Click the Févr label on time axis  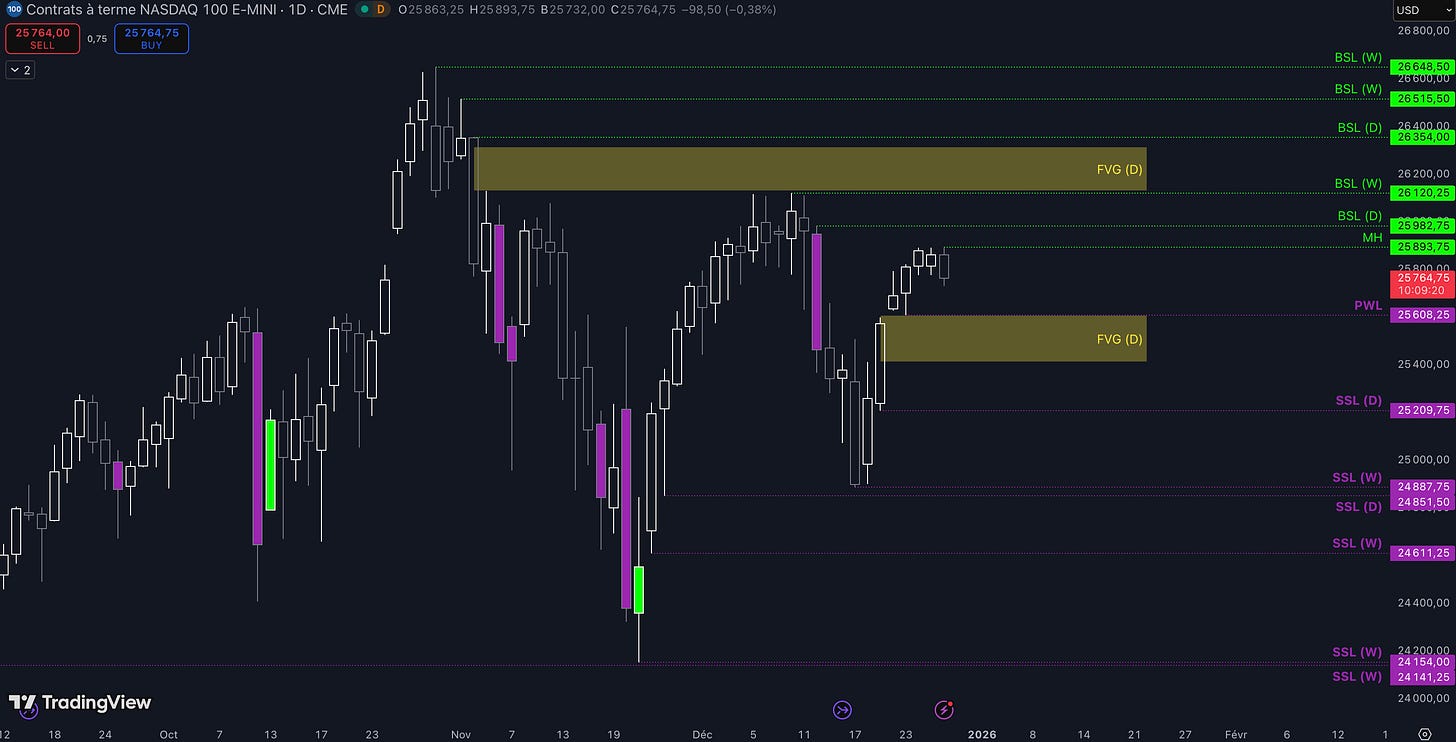coord(1236,733)
